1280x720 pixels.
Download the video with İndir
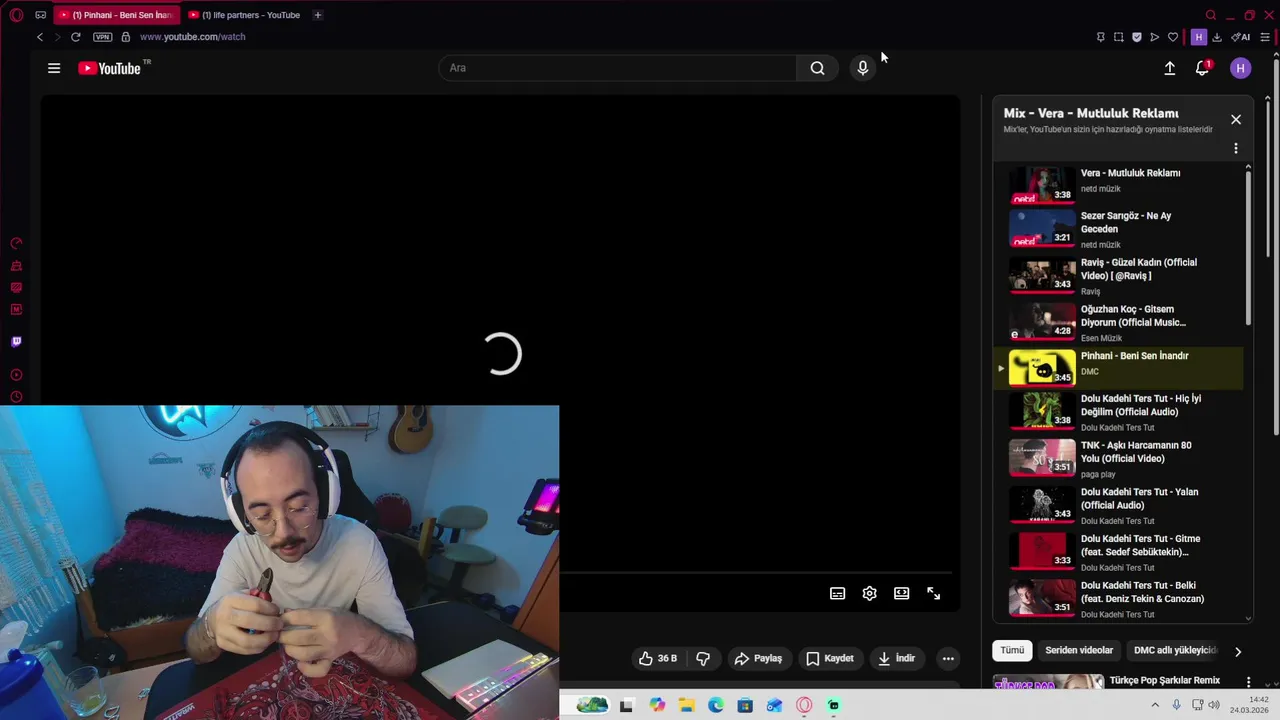pos(896,658)
